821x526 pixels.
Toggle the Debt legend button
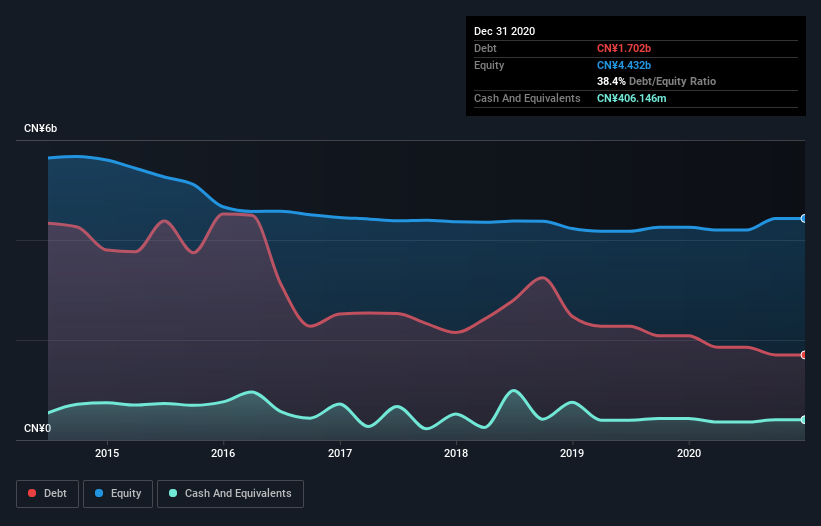pyautogui.click(x=48, y=494)
